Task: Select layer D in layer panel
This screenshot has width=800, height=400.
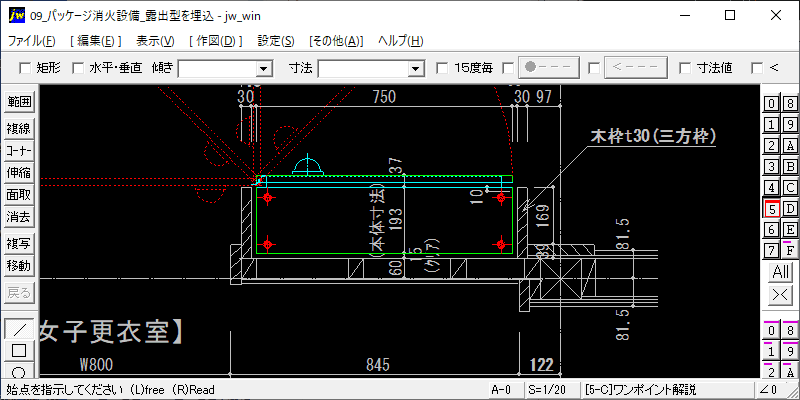Action: pyautogui.click(x=789, y=208)
